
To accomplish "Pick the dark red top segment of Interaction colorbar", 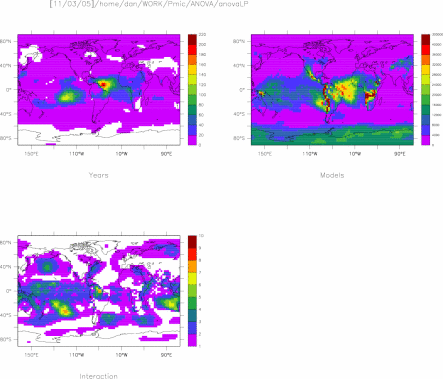I will coord(192,242).
